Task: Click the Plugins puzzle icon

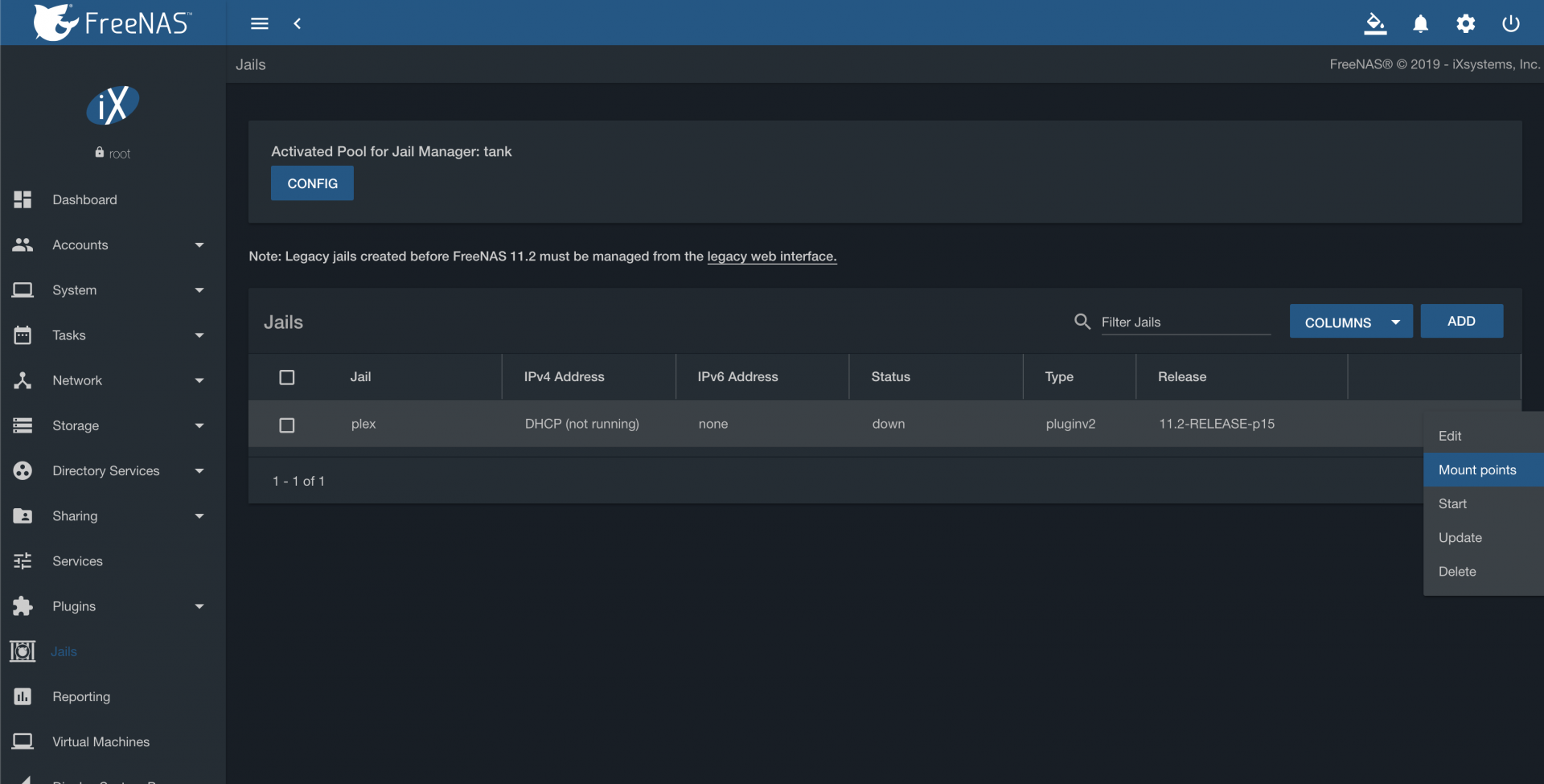Action: 23,606
